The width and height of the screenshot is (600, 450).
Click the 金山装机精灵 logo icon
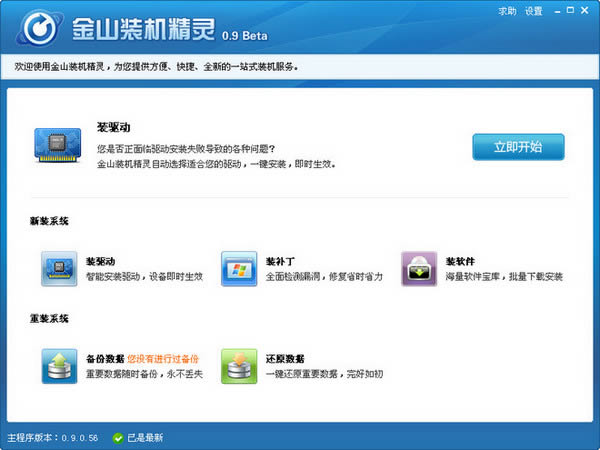tap(39, 28)
